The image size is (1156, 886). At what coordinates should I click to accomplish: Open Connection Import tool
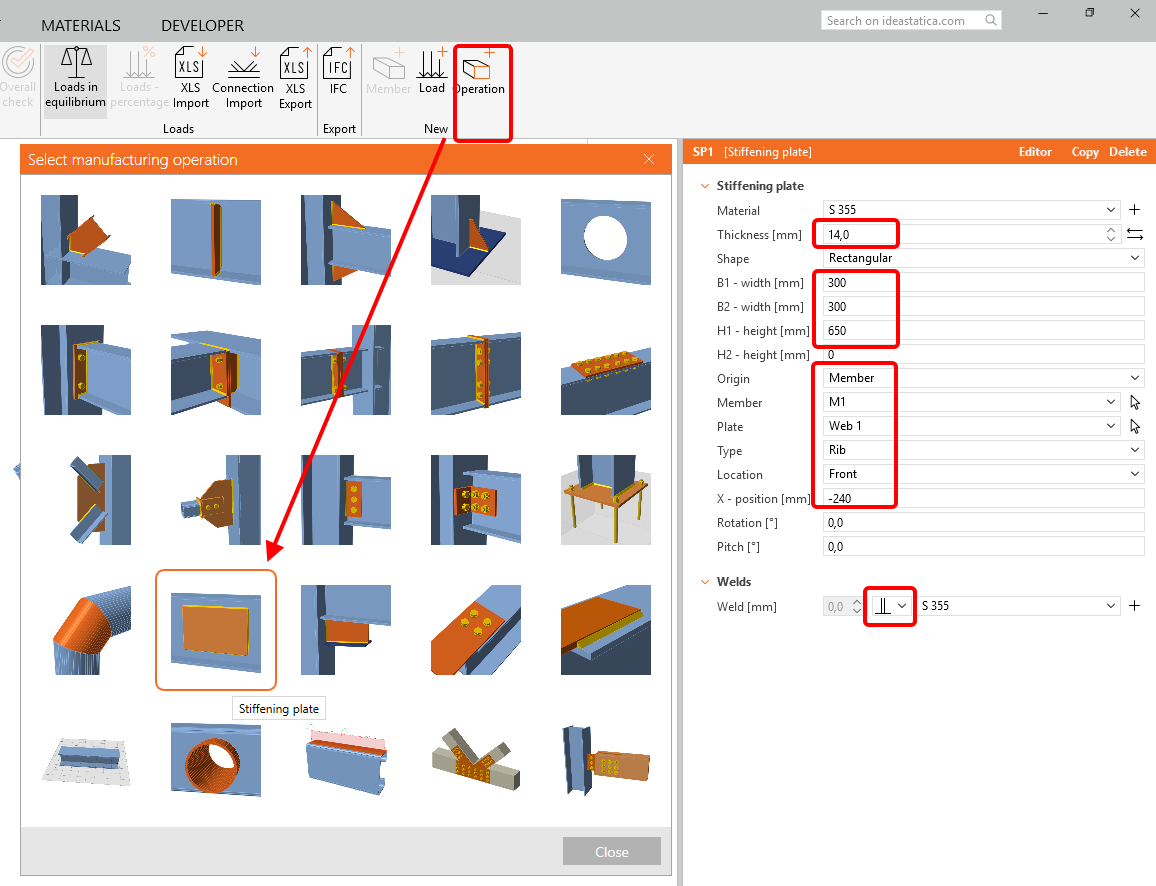click(243, 79)
